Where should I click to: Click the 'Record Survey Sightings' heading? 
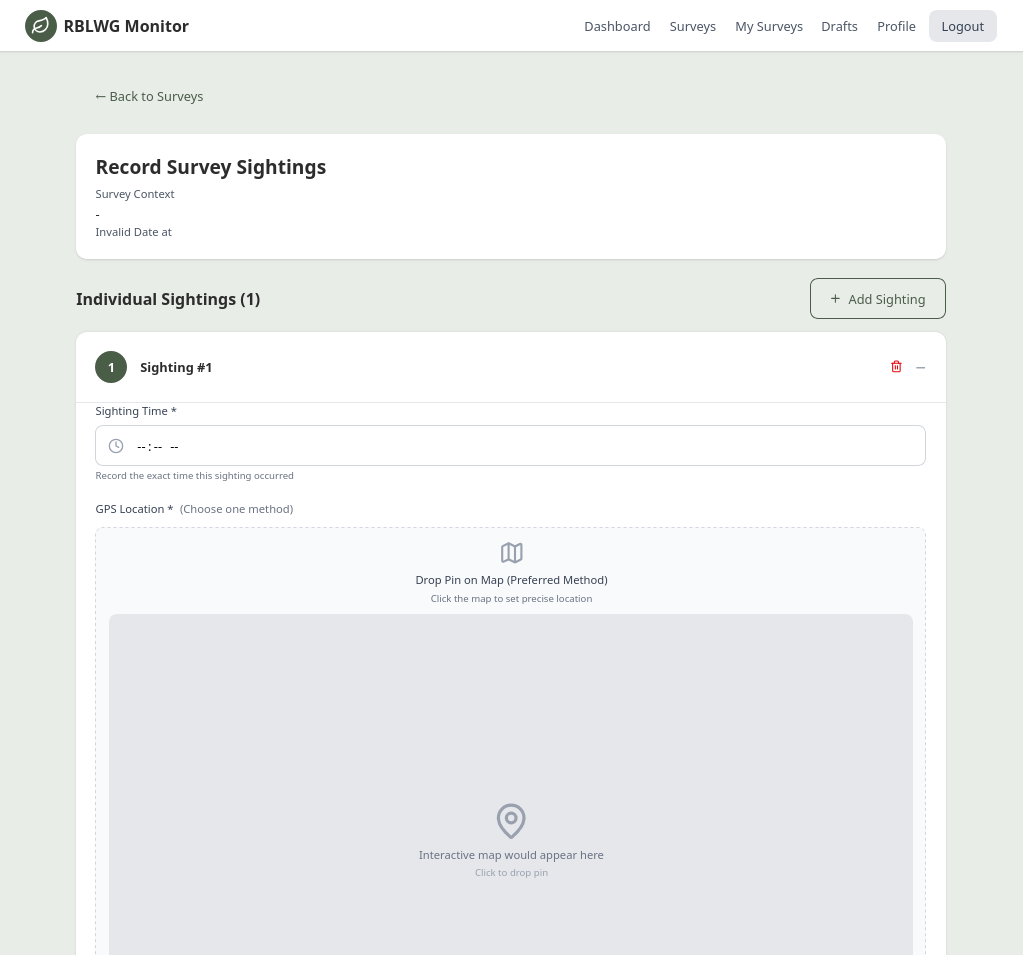pos(211,167)
